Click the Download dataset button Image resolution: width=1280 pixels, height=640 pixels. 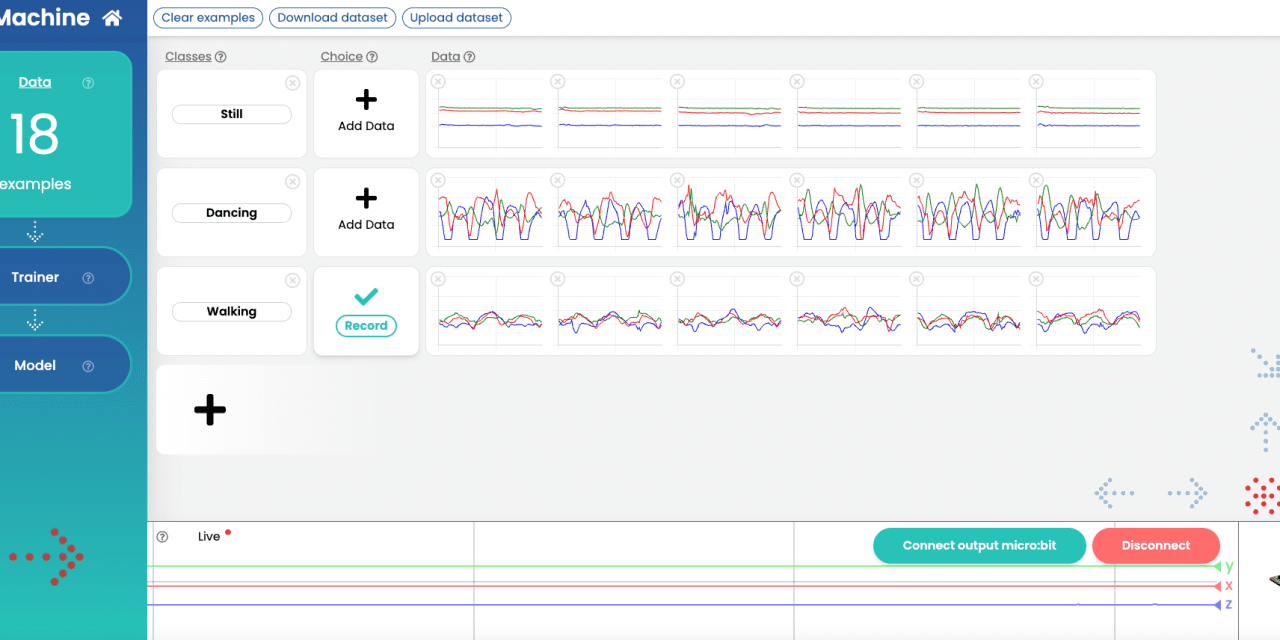pyautogui.click(x=332, y=18)
